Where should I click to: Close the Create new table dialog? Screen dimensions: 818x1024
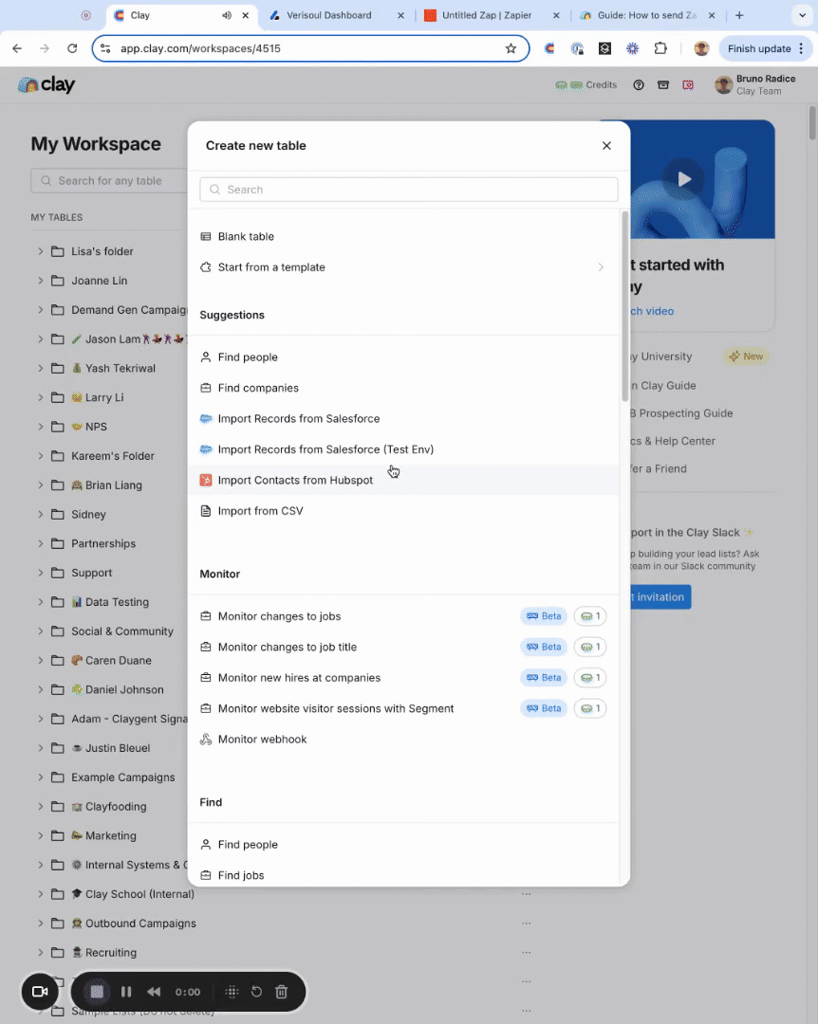(606, 146)
